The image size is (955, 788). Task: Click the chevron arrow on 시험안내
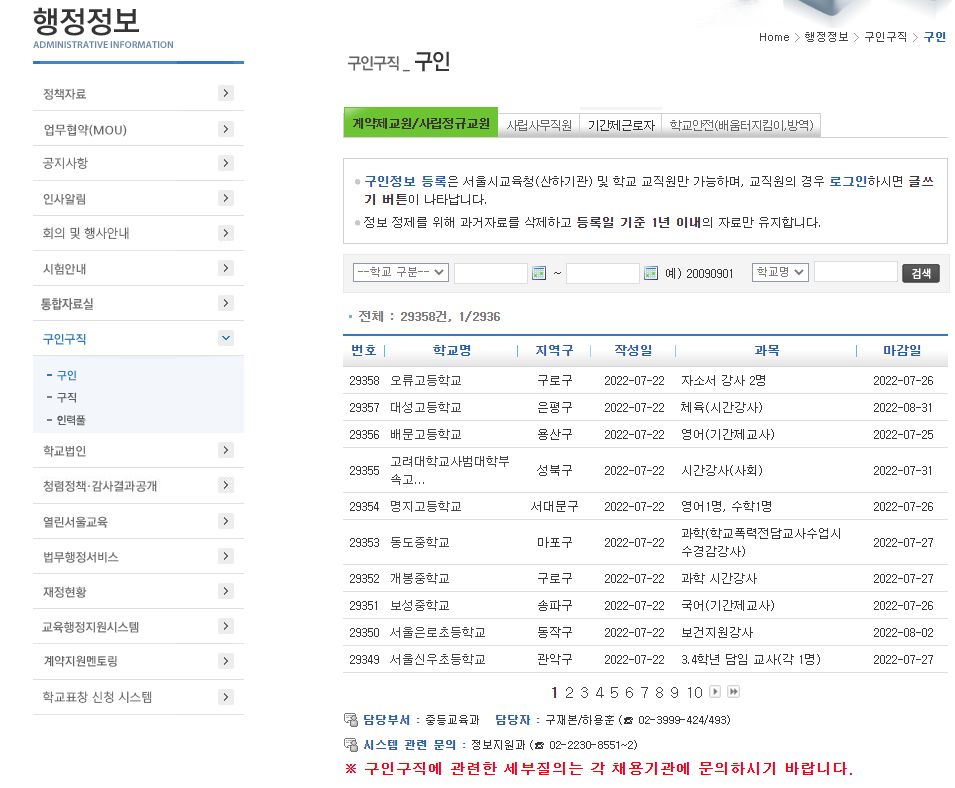pyautogui.click(x=228, y=268)
